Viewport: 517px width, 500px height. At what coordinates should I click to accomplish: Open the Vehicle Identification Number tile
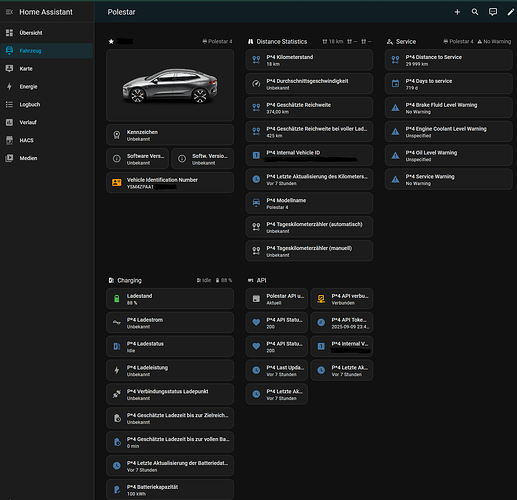click(170, 183)
